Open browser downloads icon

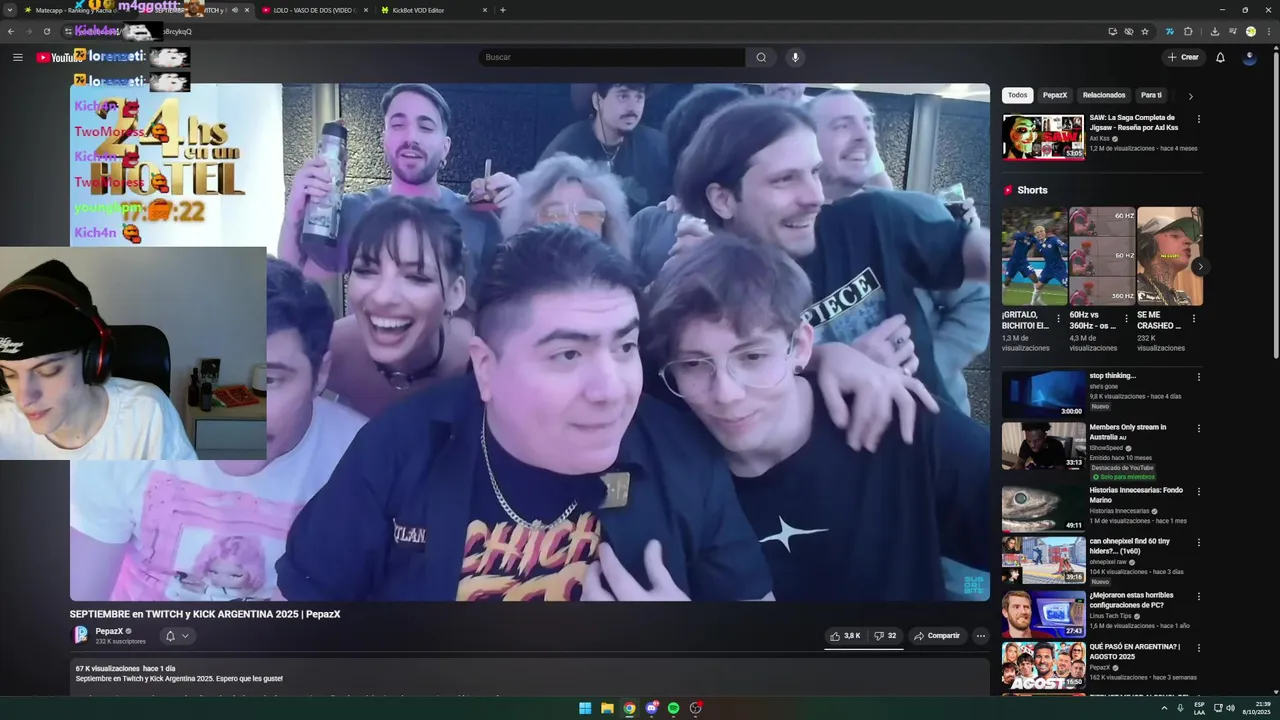pos(1214,31)
